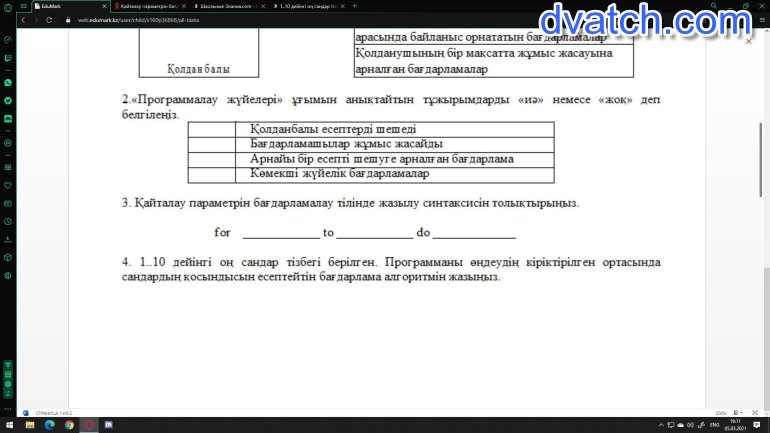The image size is (770, 433).
Task: Click the blank after 'for' in question 3
Action: tap(281, 233)
